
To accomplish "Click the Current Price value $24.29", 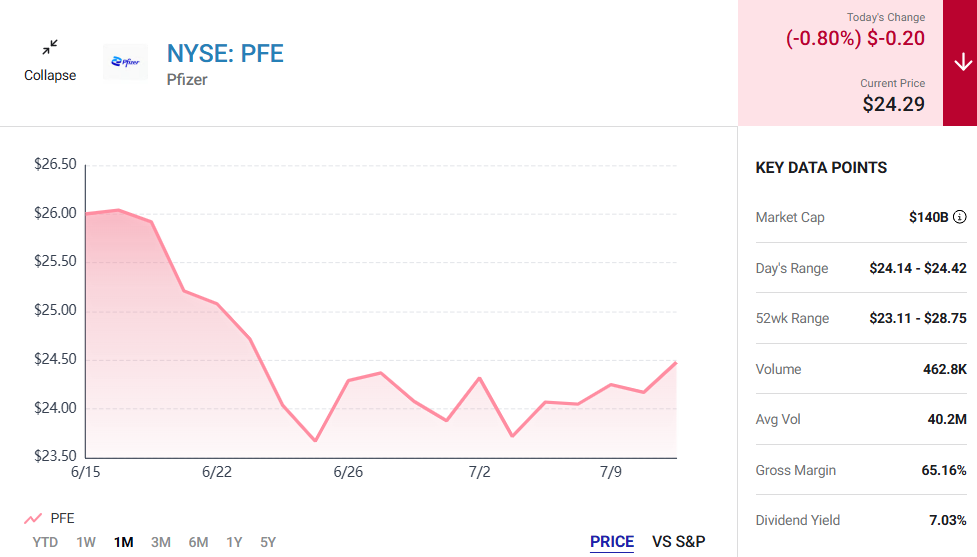I will pos(894,104).
